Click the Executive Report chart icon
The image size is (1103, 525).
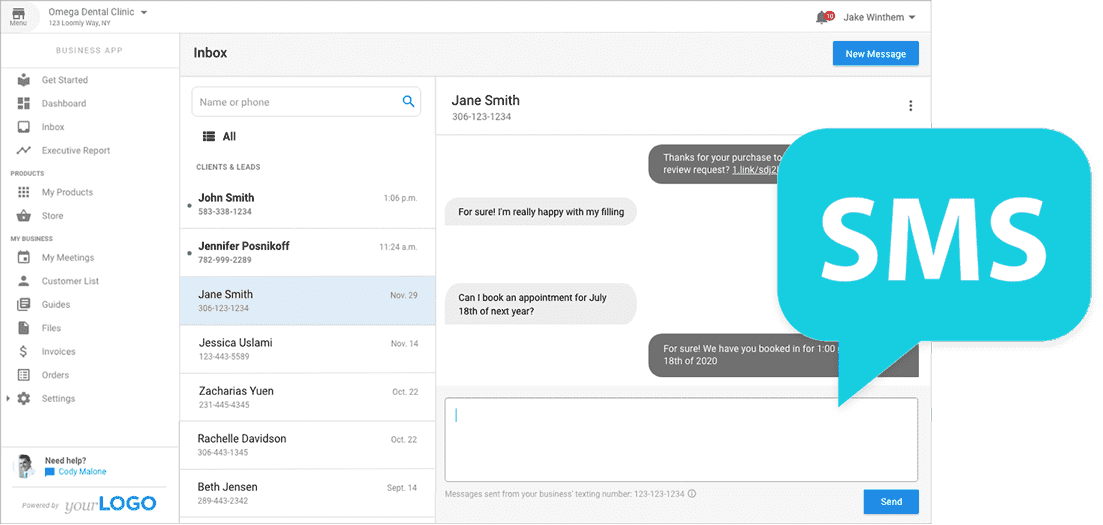point(24,151)
